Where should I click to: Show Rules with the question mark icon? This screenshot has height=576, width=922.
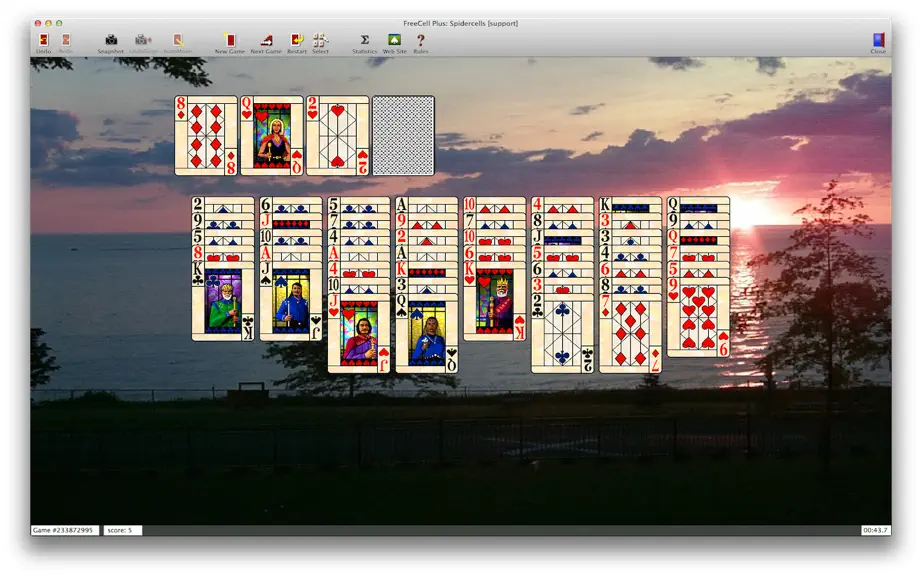pyautogui.click(x=420, y=43)
